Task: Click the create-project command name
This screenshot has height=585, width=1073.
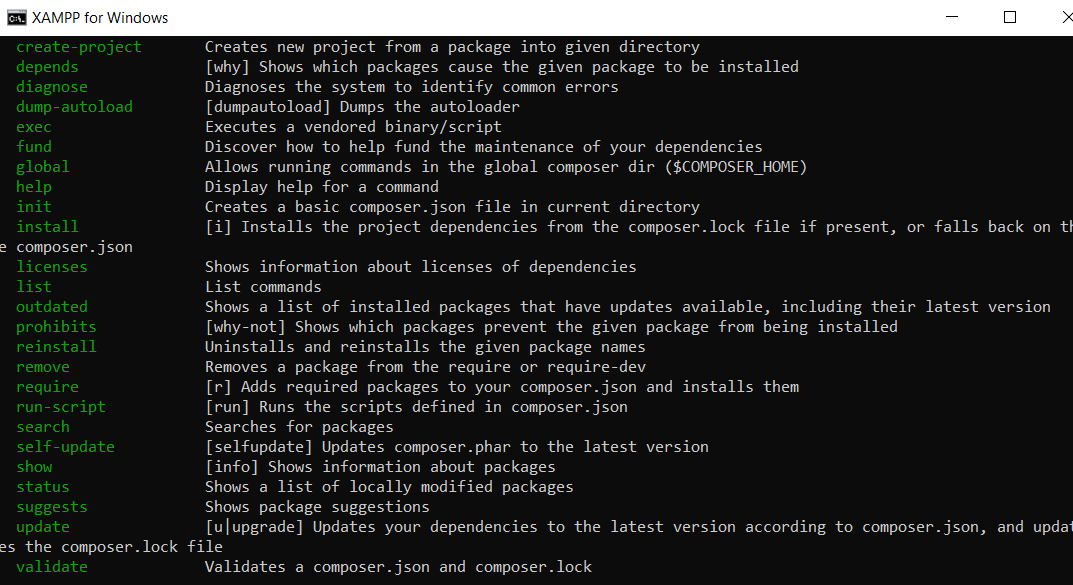Action: 79,47
